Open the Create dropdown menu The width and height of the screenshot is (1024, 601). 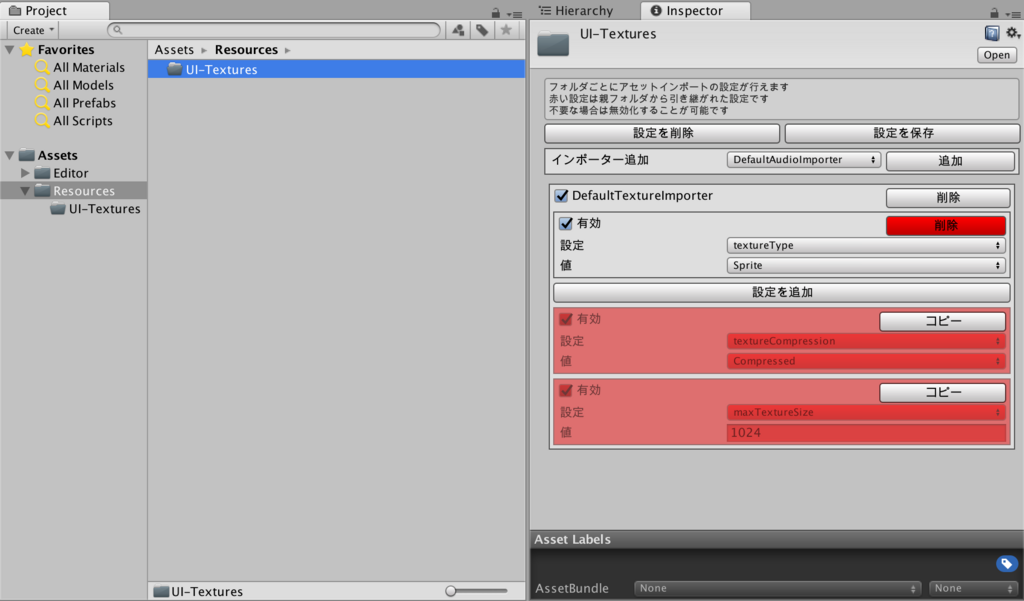click(x=33, y=30)
